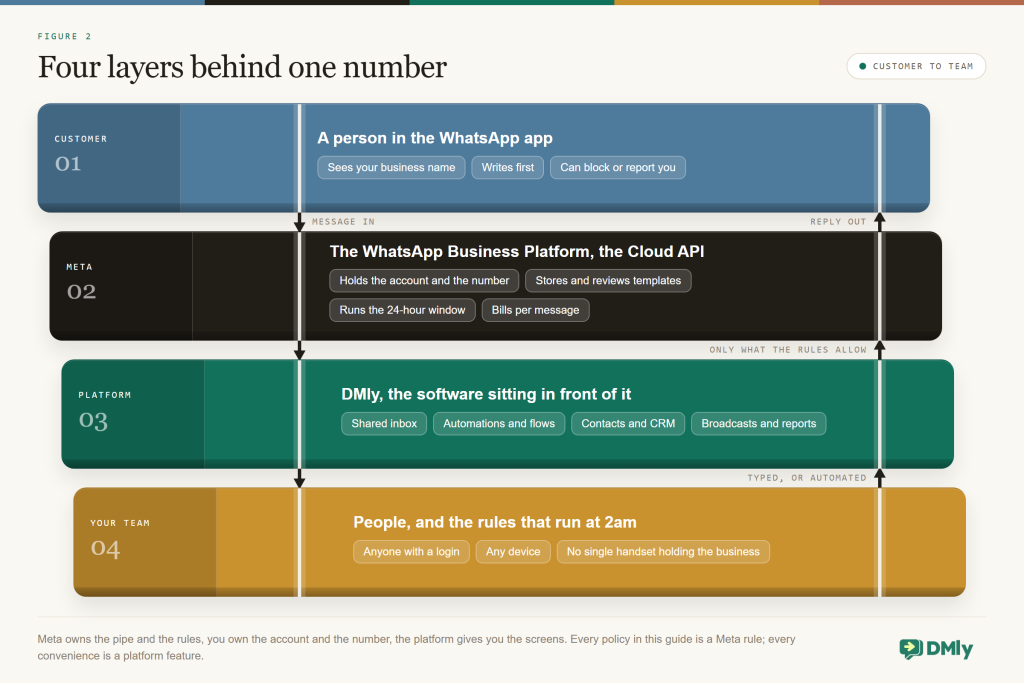1024x683 pixels.
Task: Click the 'Anyone with a login' chip
Action: click(411, 552)
